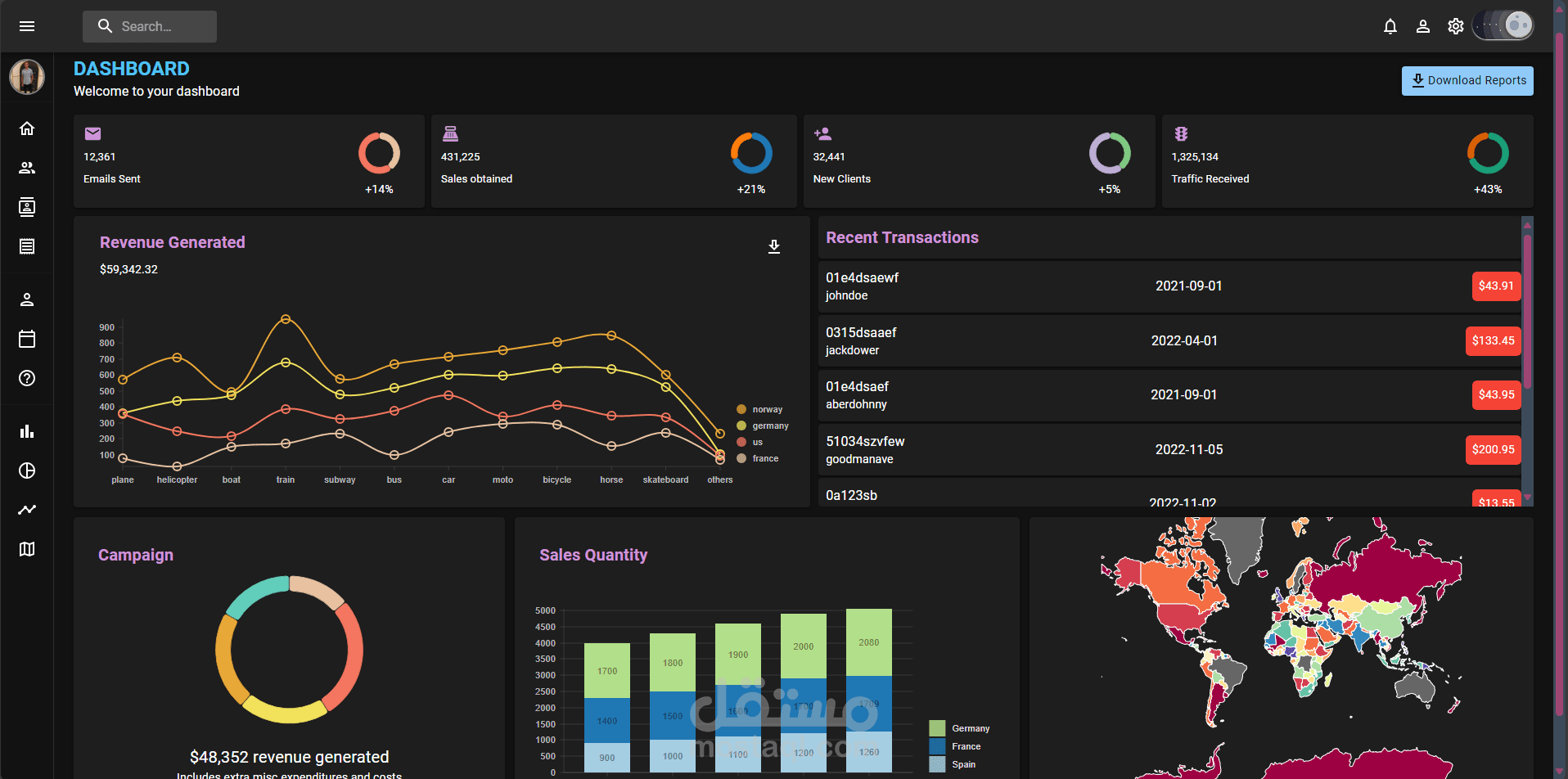Viewport: 1568px width, 779px height.
Task: Click the profile person icon in topbar
Action: coord(1423,26)
